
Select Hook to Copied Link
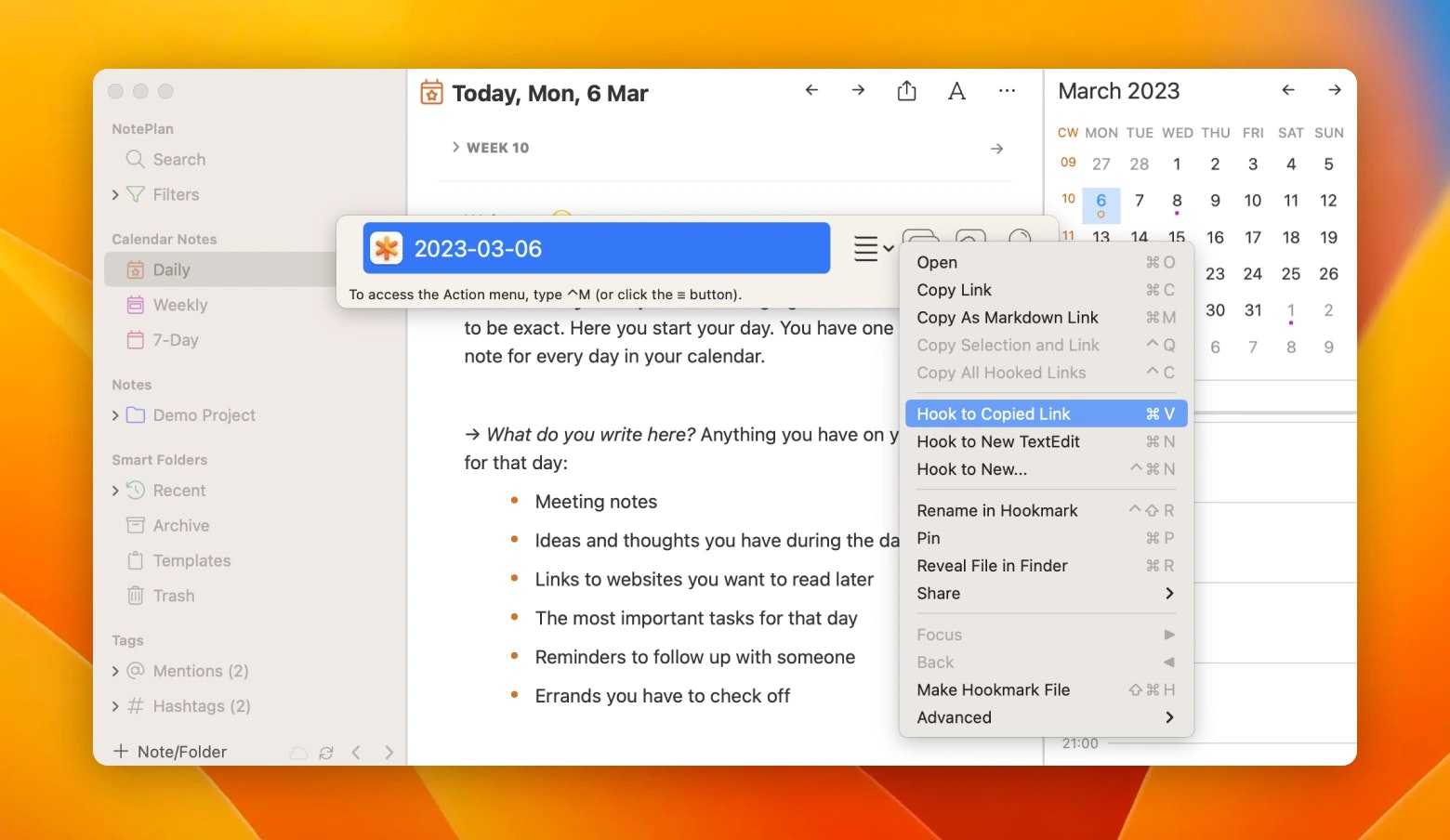1046,413
